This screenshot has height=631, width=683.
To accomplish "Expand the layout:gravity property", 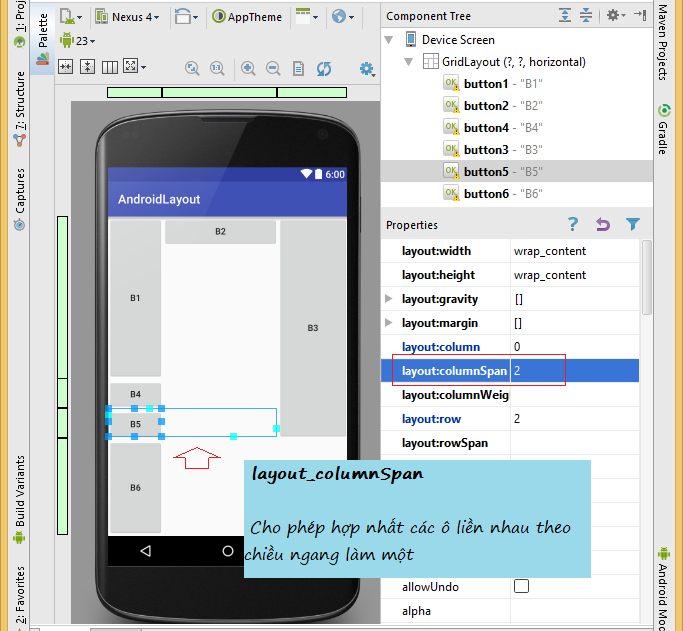I will click(389, 299).
